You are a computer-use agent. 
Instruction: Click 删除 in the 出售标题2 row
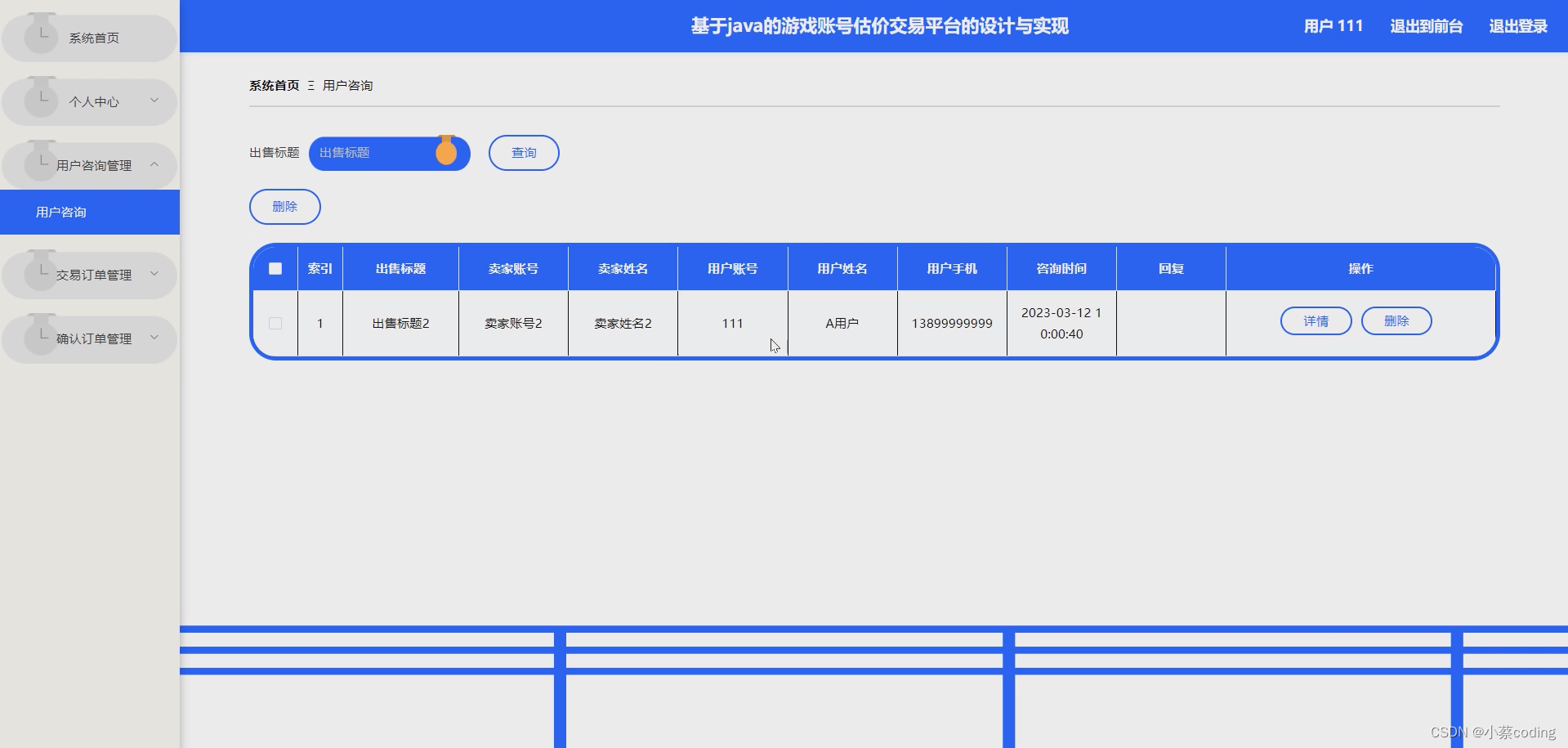coord(1396,321)
